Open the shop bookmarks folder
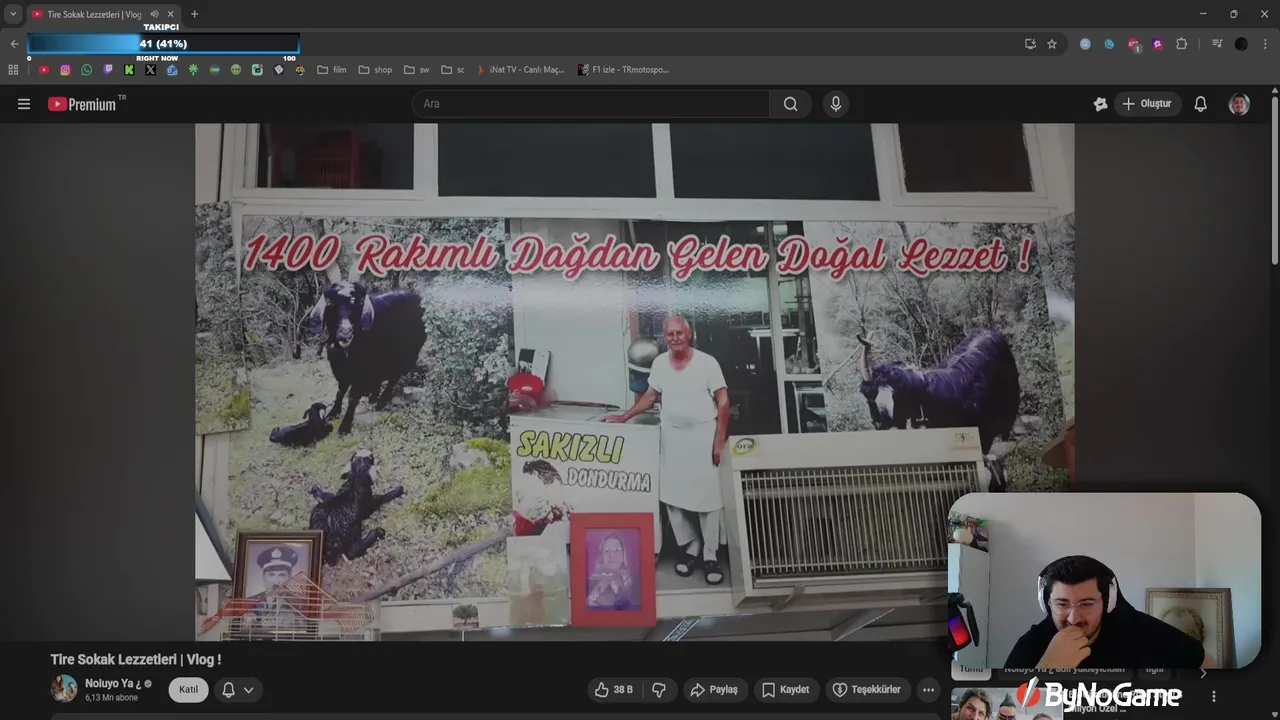This screenshot has height=720, width=1280. pos(375,70)
